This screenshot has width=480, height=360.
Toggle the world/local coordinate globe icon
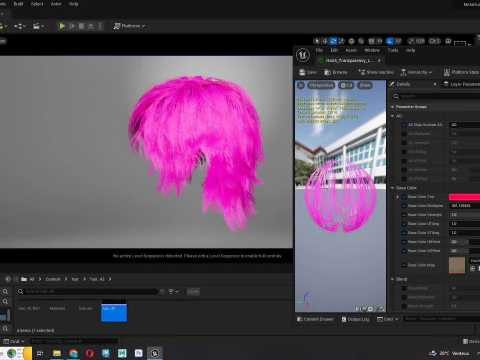click(351, 41)
